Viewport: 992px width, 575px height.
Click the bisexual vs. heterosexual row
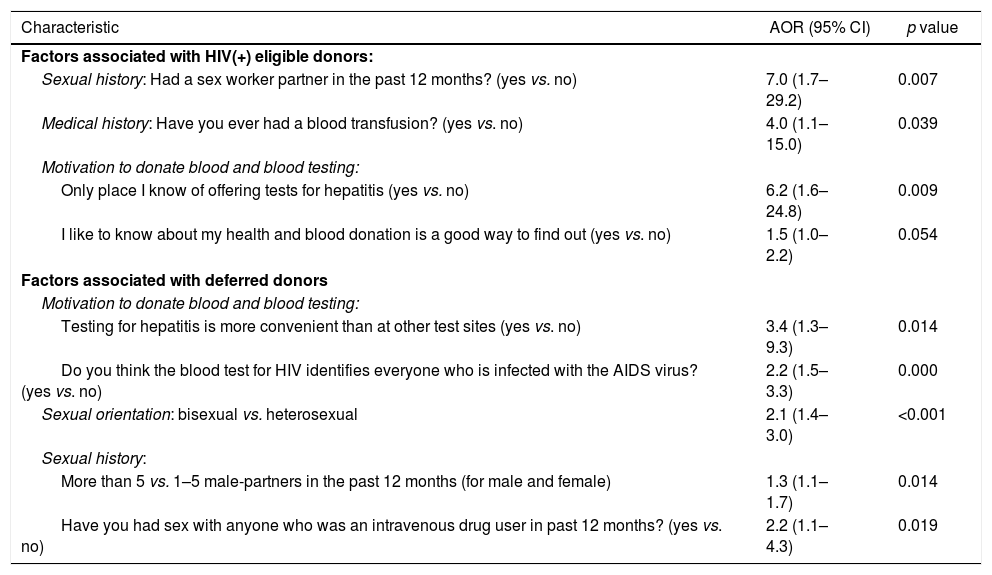(x=199, y=413)
